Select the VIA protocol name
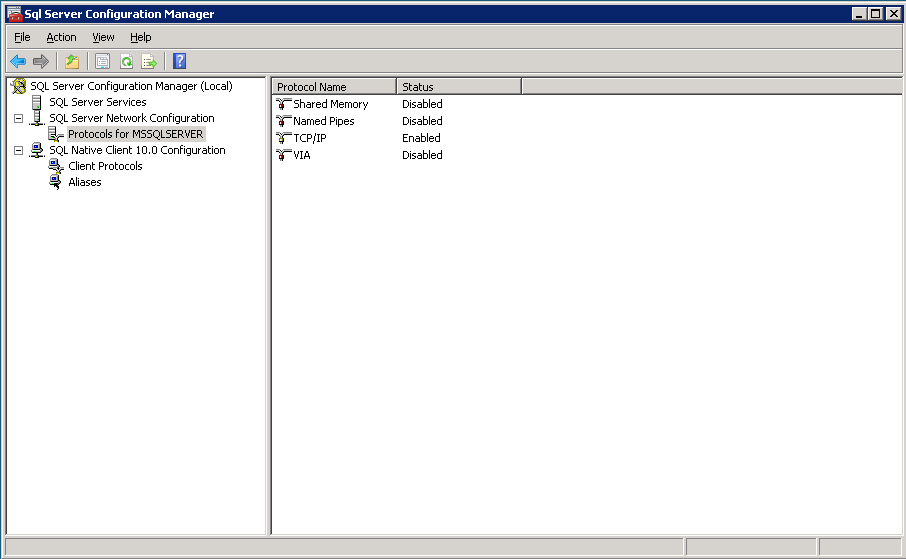 302,155
